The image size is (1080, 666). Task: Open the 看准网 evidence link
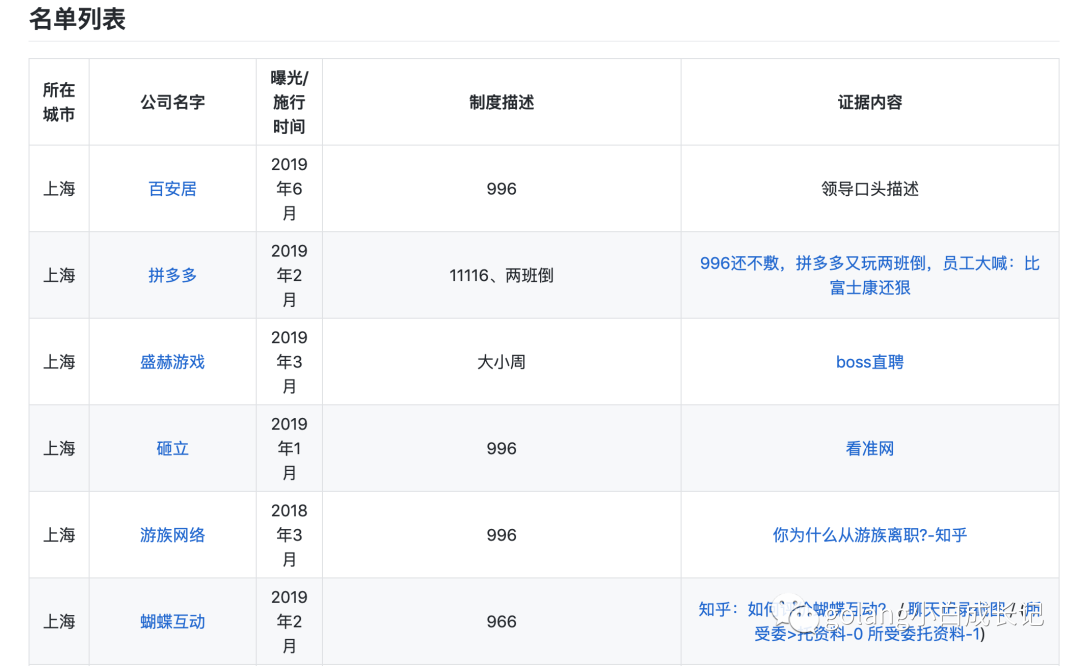pyautogui.click(x=869, y=449)
